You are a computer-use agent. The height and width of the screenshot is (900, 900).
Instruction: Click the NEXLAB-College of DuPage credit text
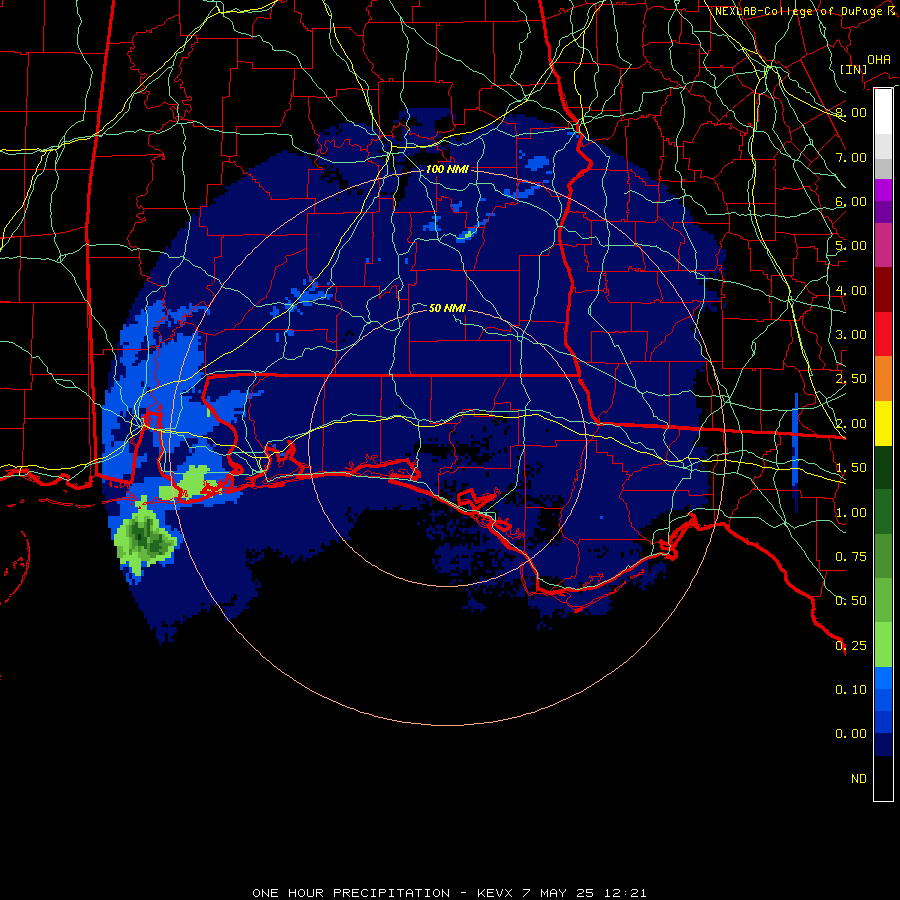(807, 11)
